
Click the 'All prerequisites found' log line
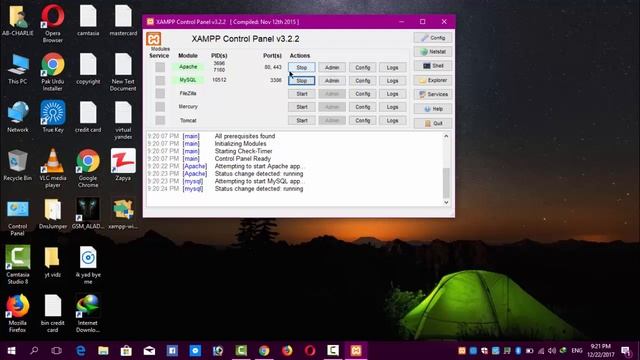[245, 136]
